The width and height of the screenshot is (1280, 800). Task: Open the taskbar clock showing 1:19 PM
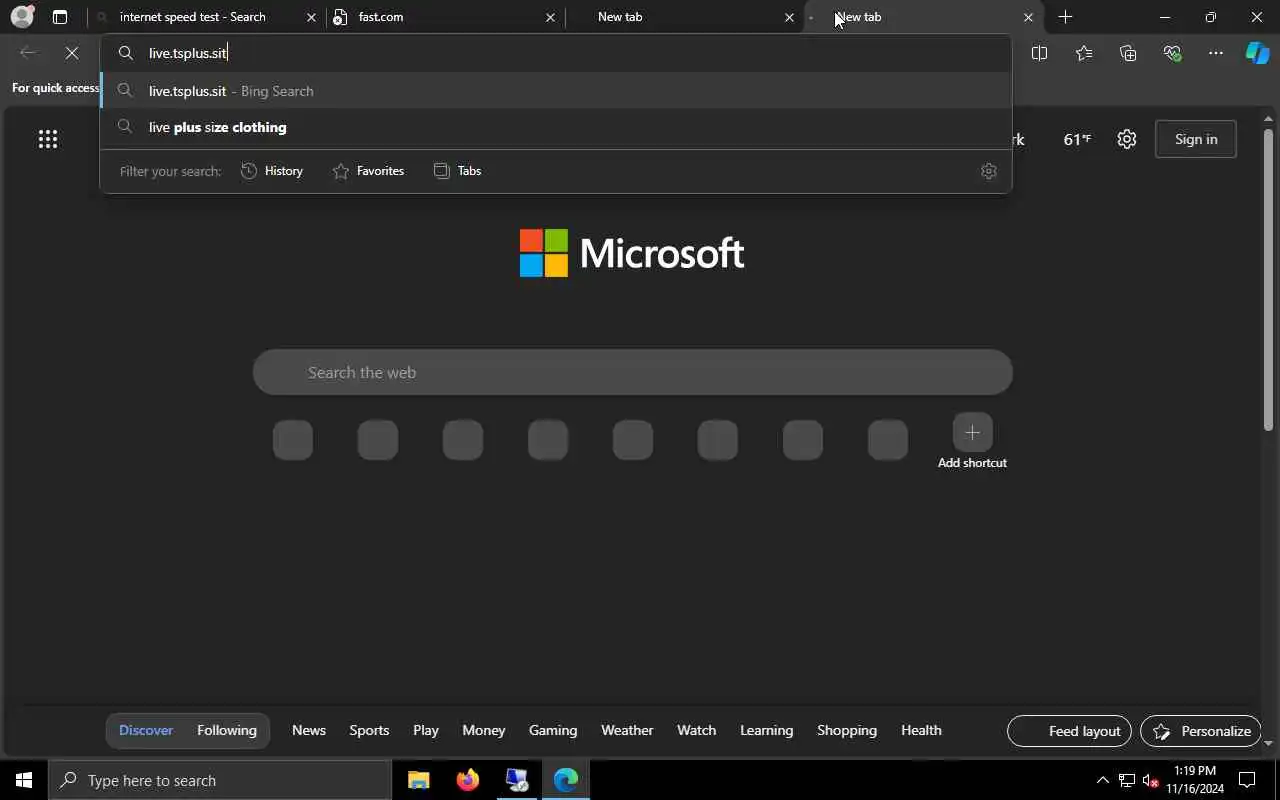(1195, 780)
